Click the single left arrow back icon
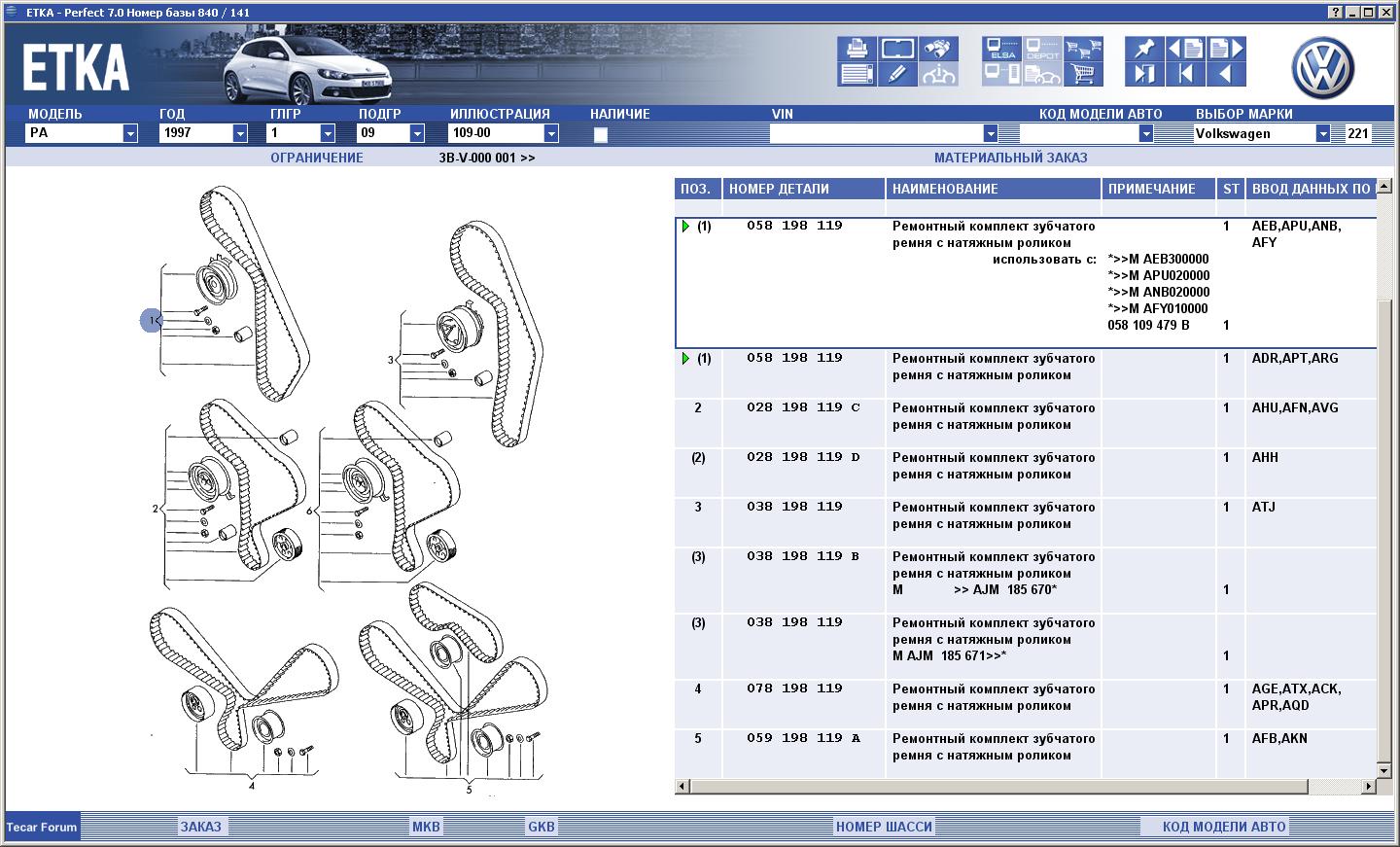Screen dimensions: 1400x847 pos(1226,74)
